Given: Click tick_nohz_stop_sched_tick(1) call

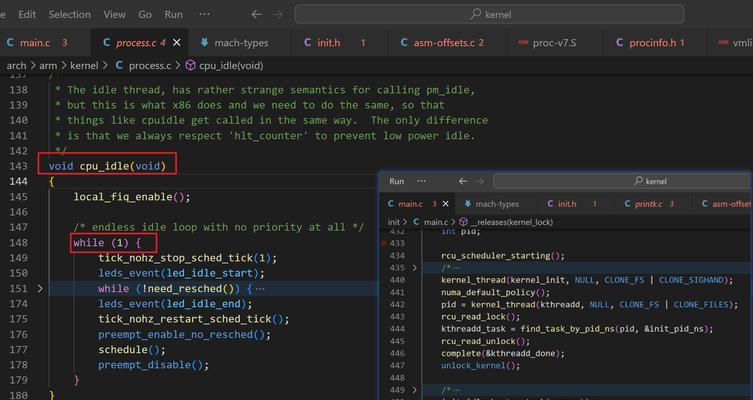Looking at the screenshot, I should coord(188,258).
